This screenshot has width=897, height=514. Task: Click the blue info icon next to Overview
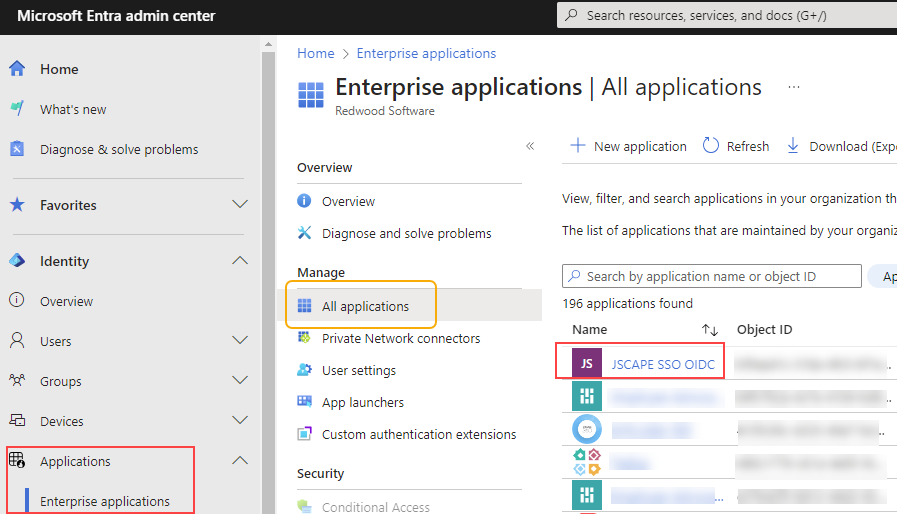[304, 200]
